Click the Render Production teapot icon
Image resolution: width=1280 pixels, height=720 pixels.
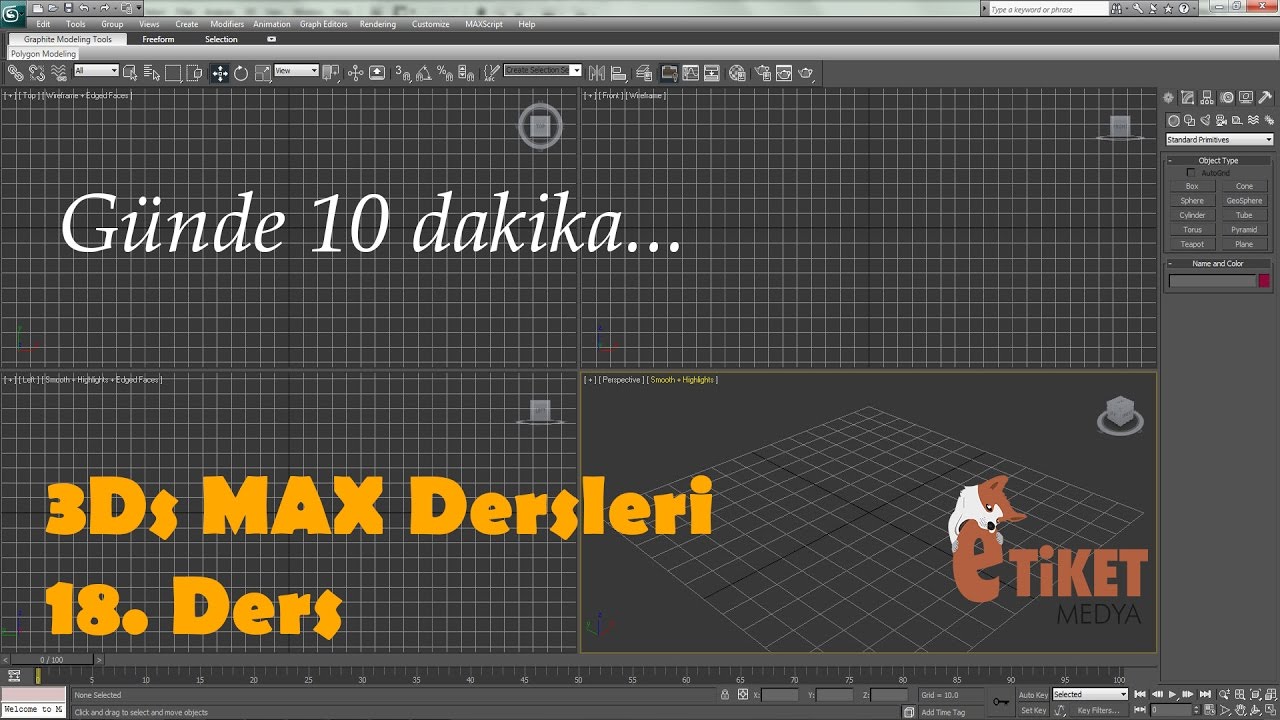tap(806, 73)
